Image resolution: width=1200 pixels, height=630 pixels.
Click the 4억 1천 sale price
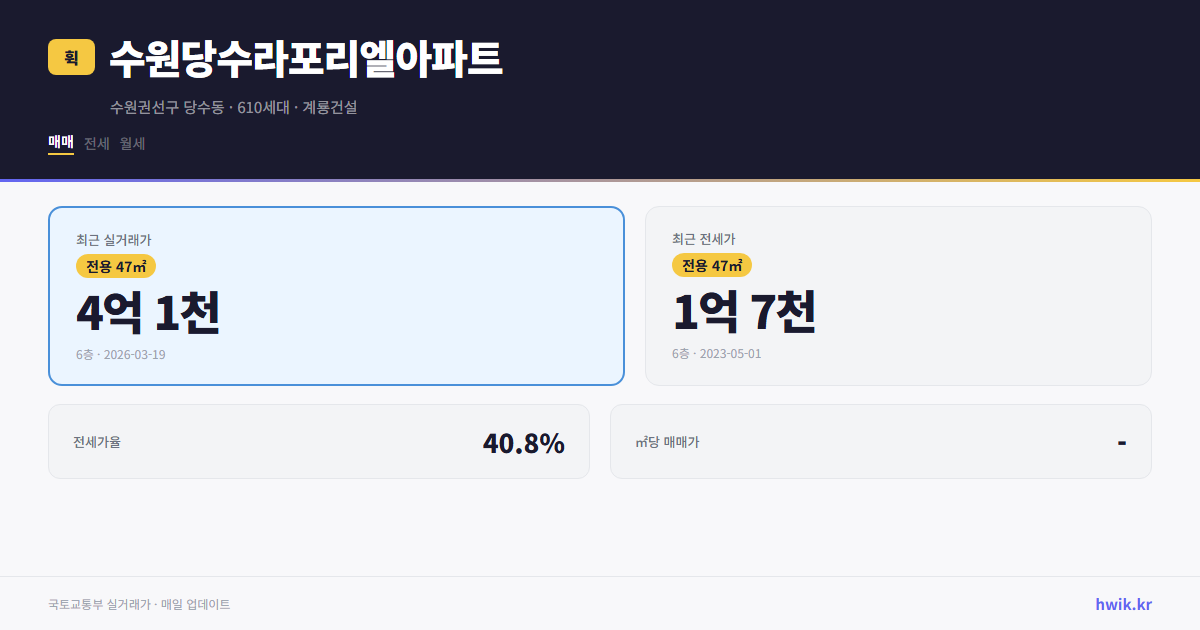pyautogui.click(x=148, y=312)
